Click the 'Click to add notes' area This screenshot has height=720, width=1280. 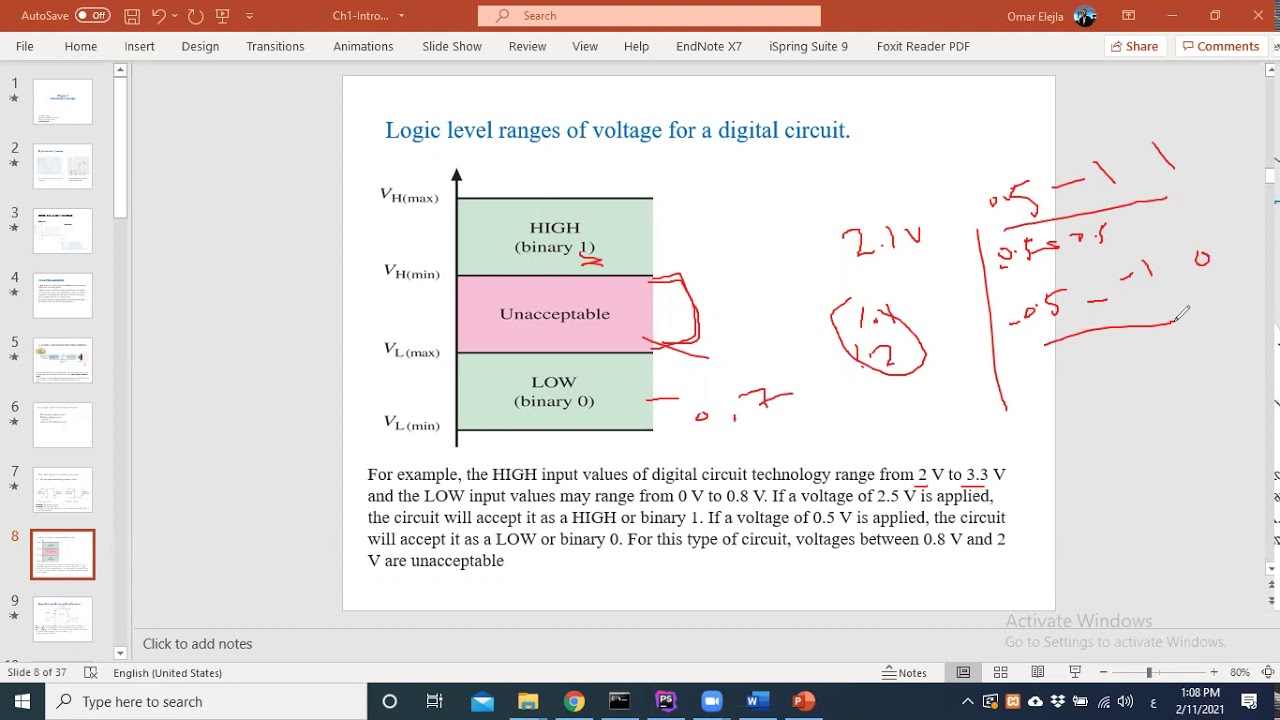[197, 644]
